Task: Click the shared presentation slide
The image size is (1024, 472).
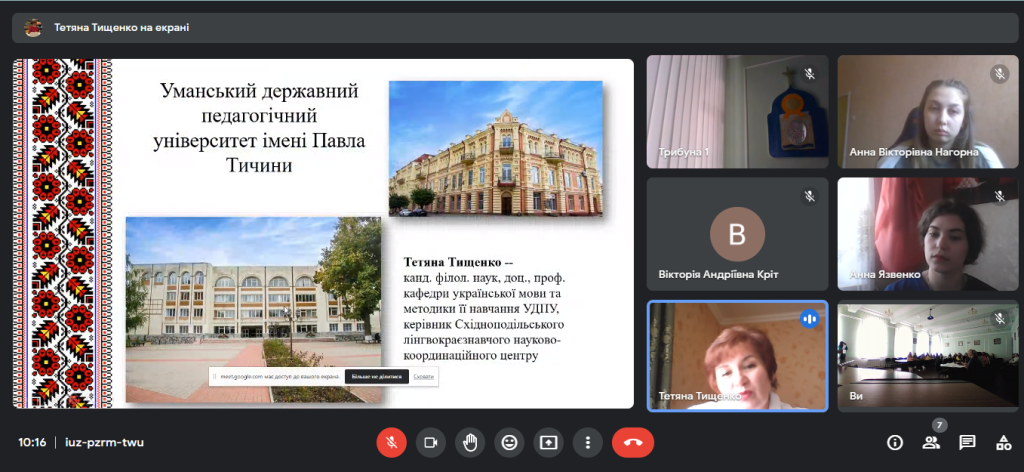Action: coord(323,233)
